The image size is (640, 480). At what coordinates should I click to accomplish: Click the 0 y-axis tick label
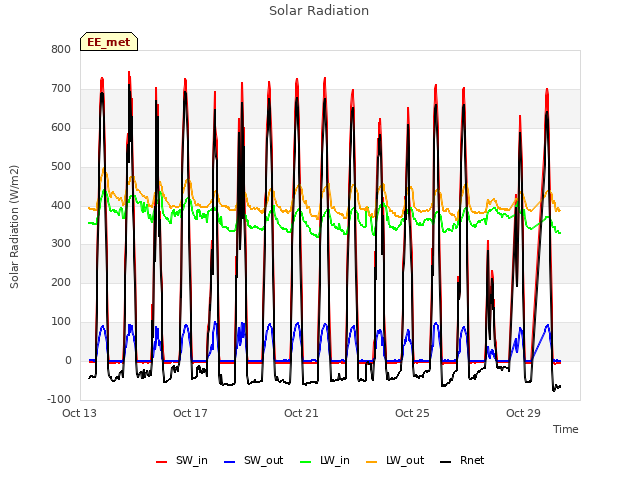click(68, 360)
